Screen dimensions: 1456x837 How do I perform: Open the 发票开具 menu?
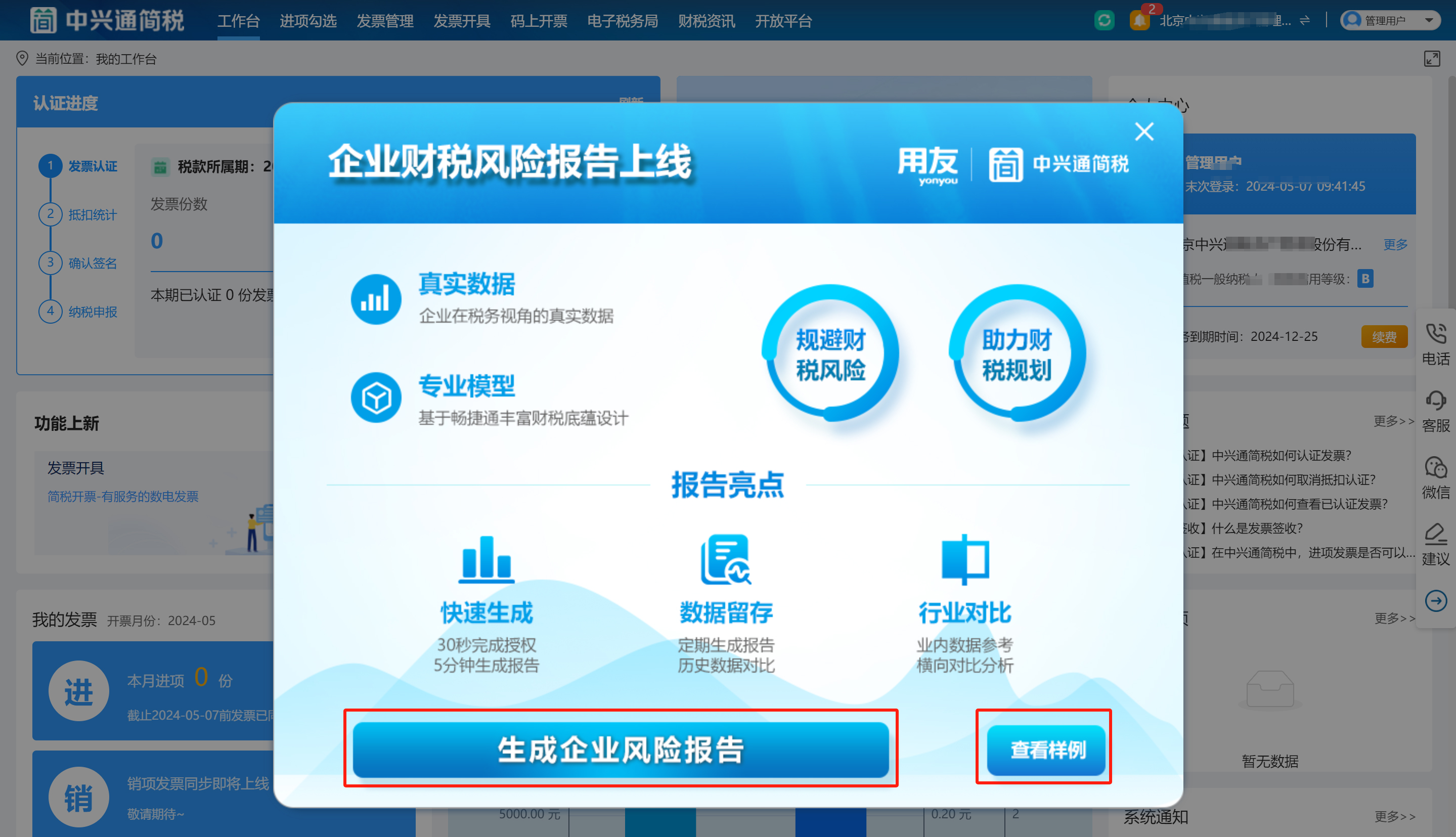click(462, 21)
